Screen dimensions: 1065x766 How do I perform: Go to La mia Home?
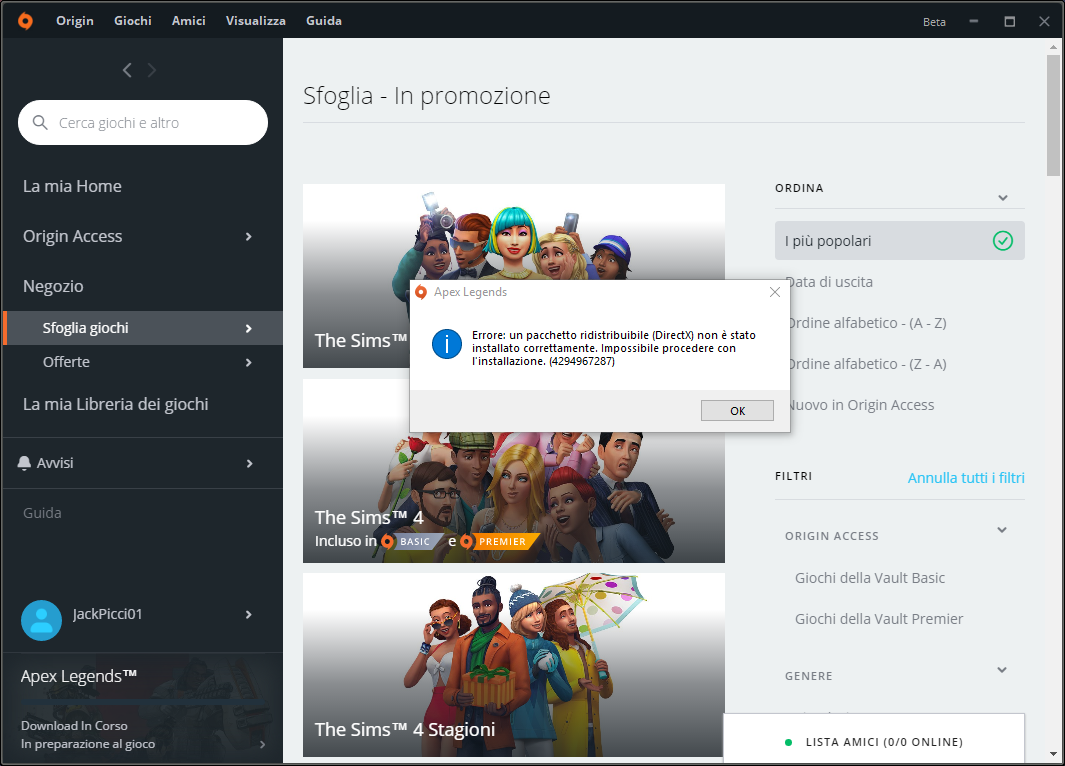[x=72, y=186]
